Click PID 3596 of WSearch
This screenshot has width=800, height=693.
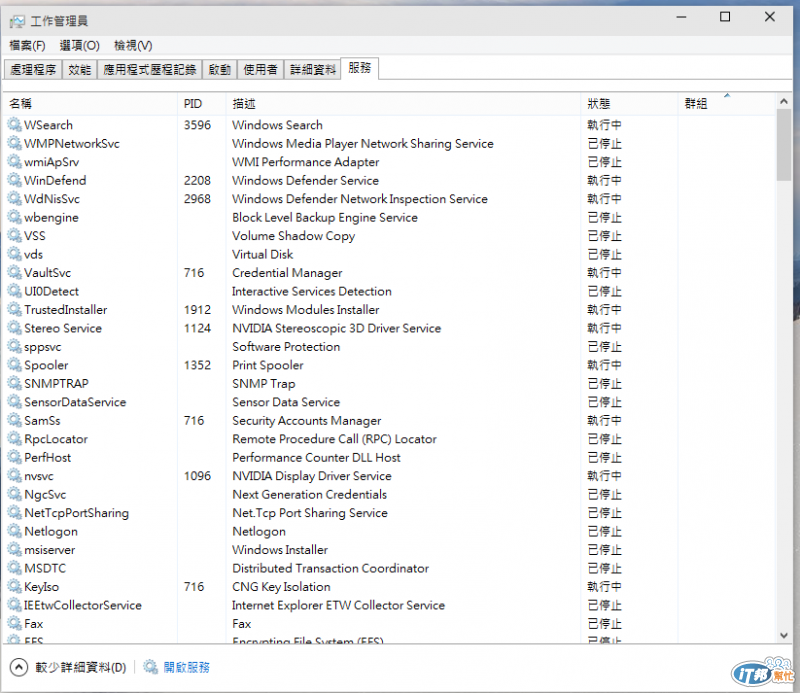pyautogui.click(x=197, y=125)
